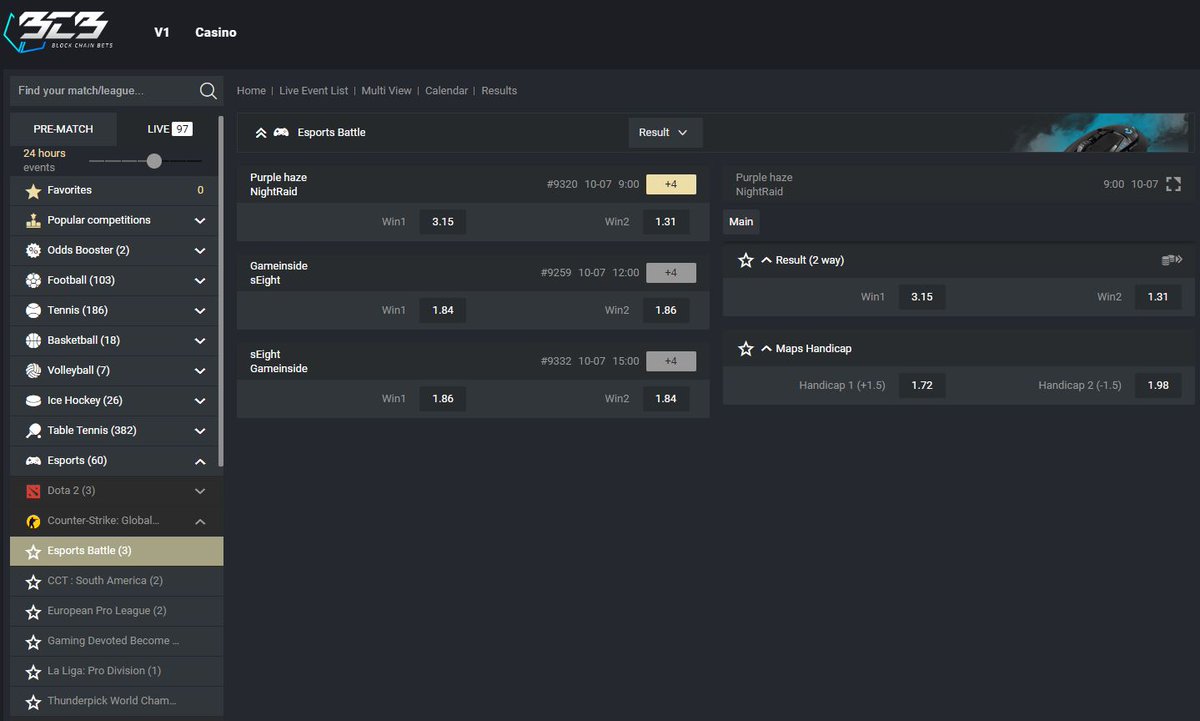Screen dimensions: 1200x721
Task: Click the Basketball icon
Action: (33, 340)
